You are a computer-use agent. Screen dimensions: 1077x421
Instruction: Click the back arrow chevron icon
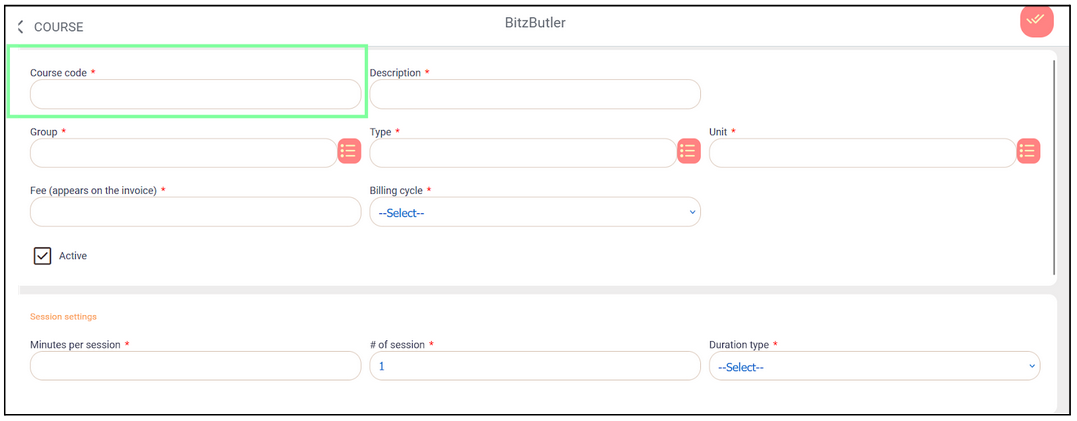pyautogui.click(x=20, y=27)
